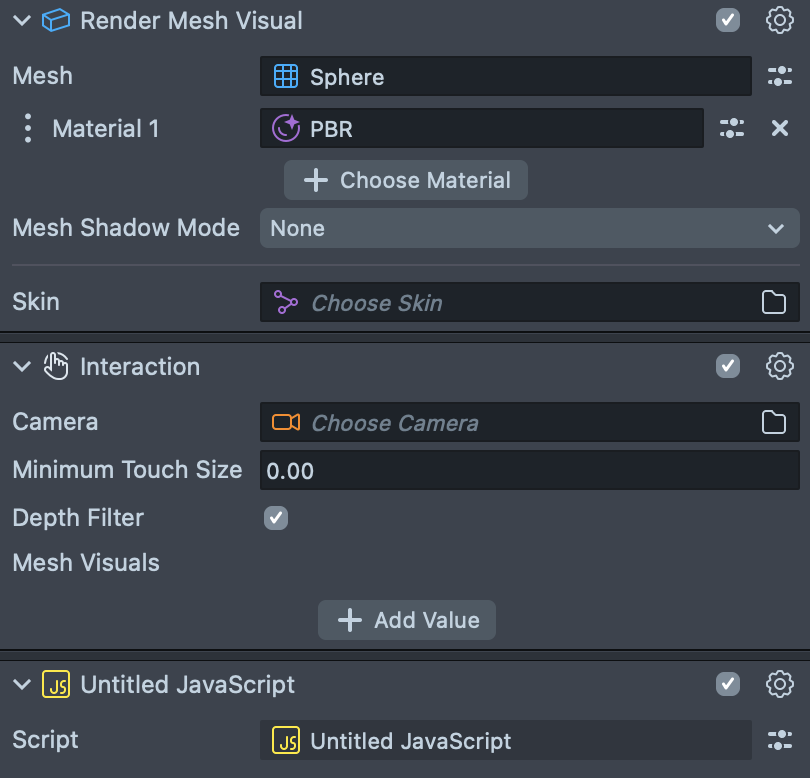Disable the Render Mesh Visual component checkbox
Image resolution: width=810 pixels, height=778 pixels.
pos(728,20)
